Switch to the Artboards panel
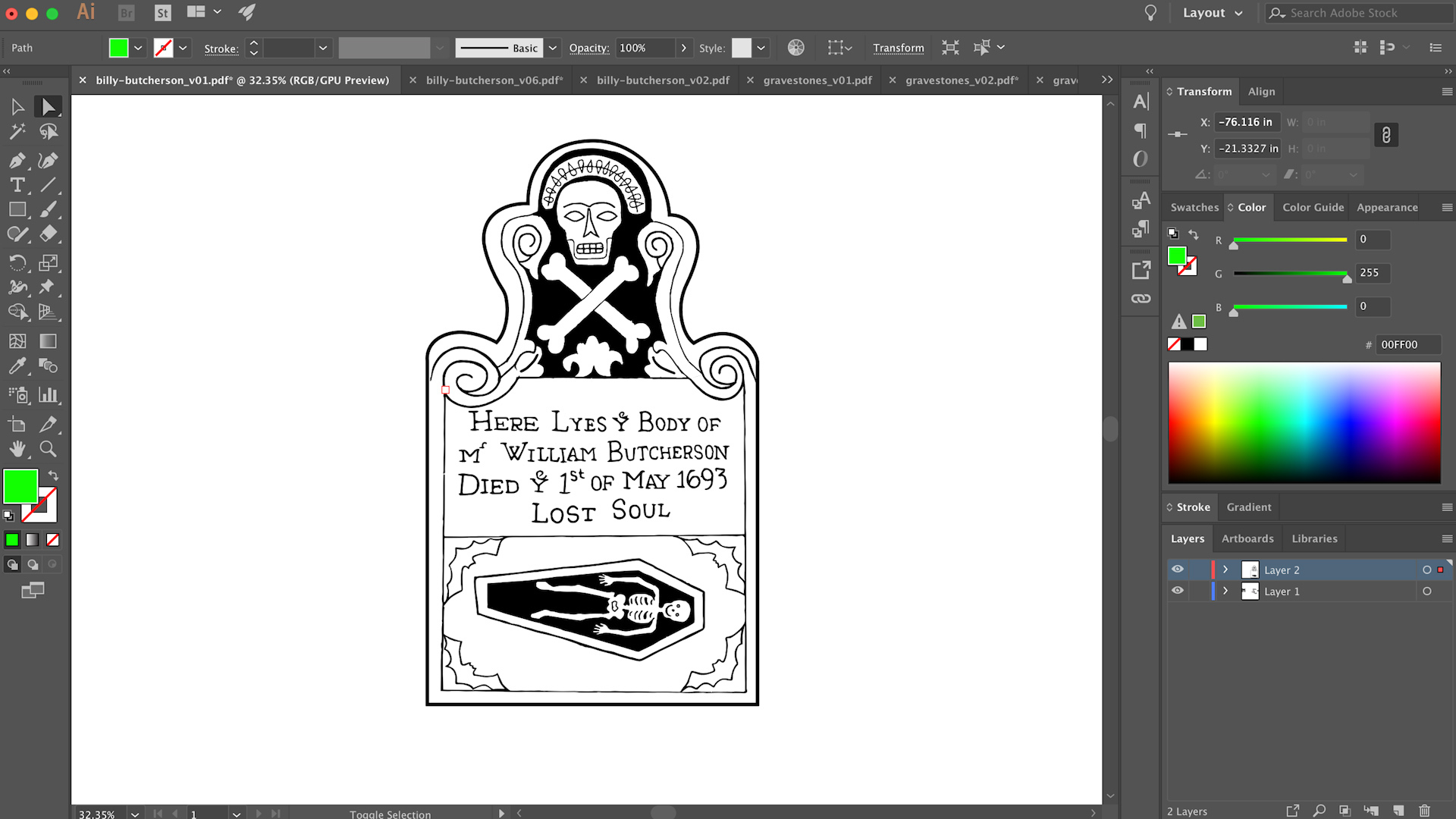The image size is (1456, 819). pyautogui.click(x=1247, y=538)
